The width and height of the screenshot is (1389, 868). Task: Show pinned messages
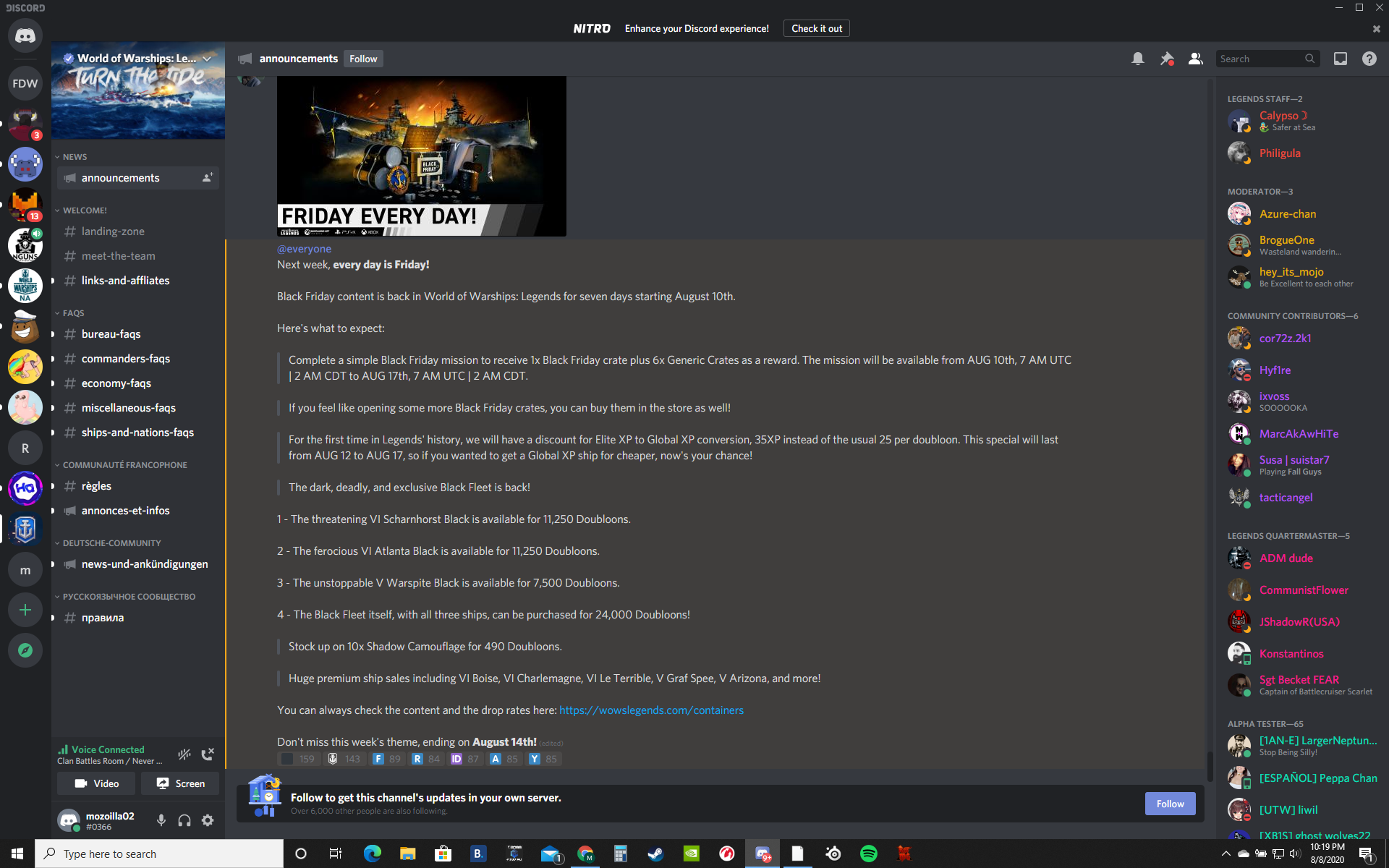1166,59
